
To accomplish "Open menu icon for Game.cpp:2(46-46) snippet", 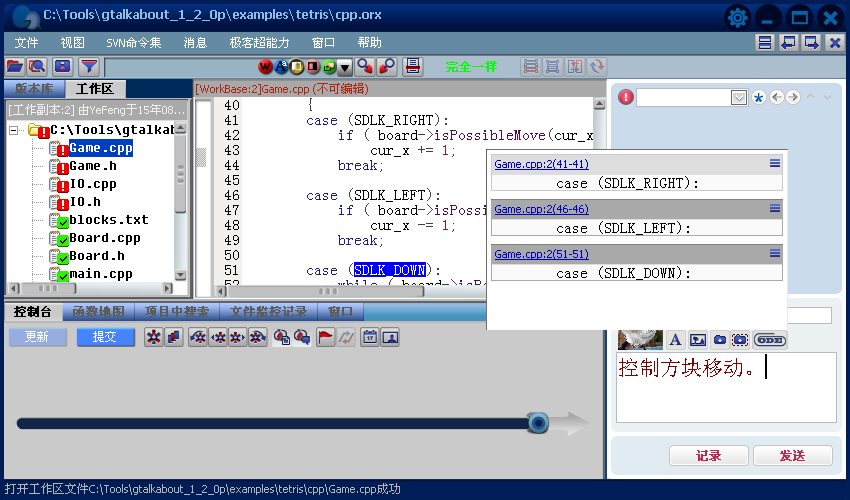I will [x=775, y=208].
